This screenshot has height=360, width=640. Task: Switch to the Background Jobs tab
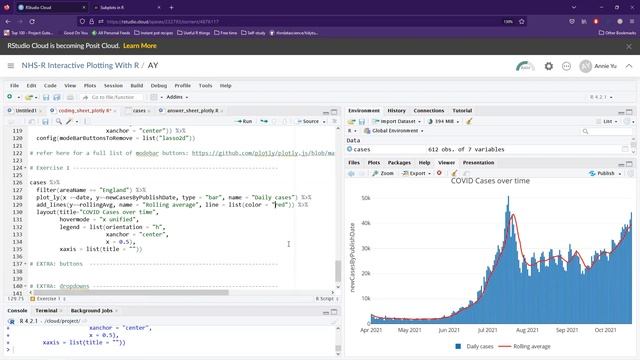point(91,311)
